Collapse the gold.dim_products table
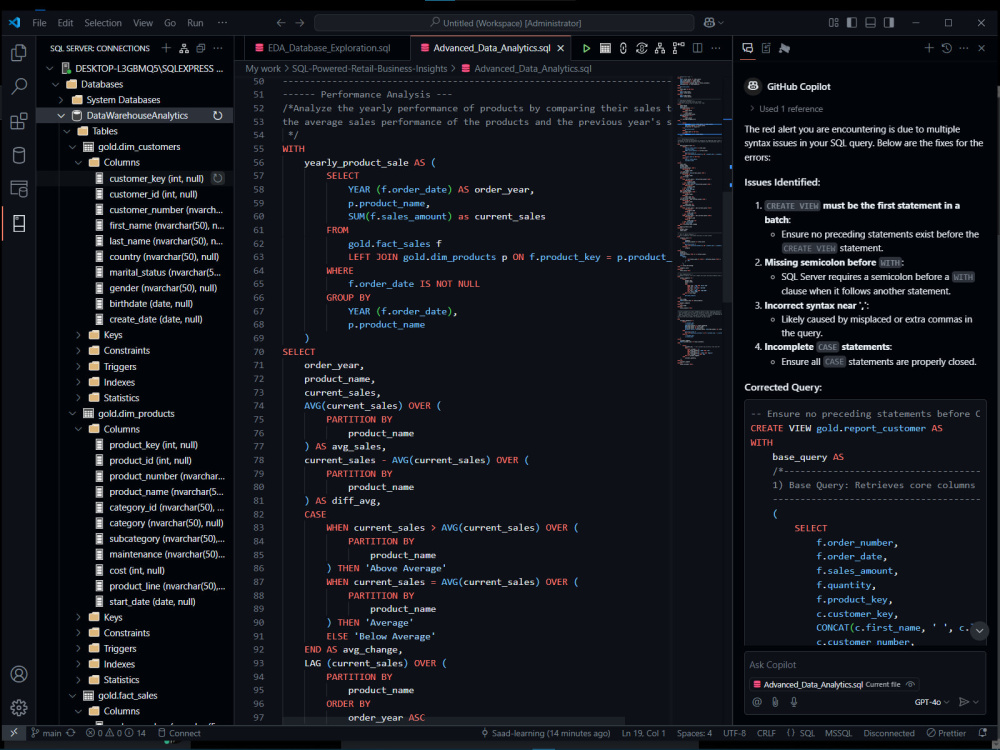Image resolution: width=1000 pixels, height=750 pixels. [x=72, y=413]
